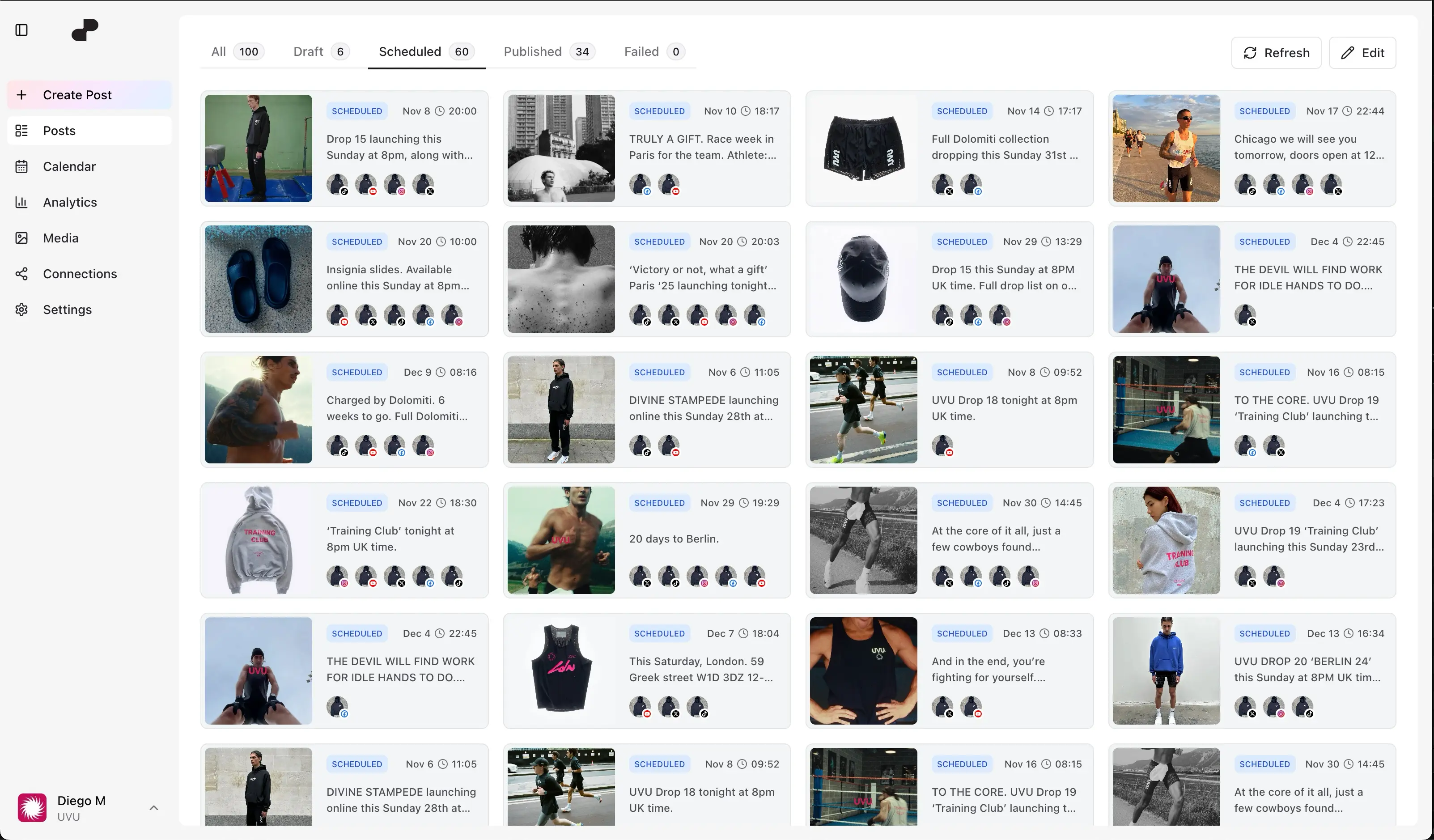Open the Calendar from the sidebar
Screen dimensions: 1434x840
pos(69,166)
